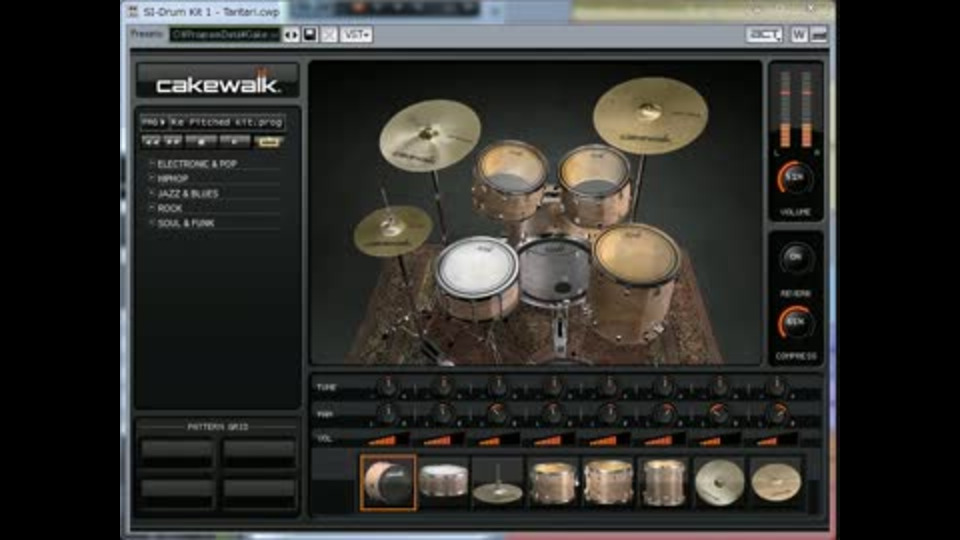The image size is (960, 540).
Task: Open the PRG program menu arrow
Action: 153,122
